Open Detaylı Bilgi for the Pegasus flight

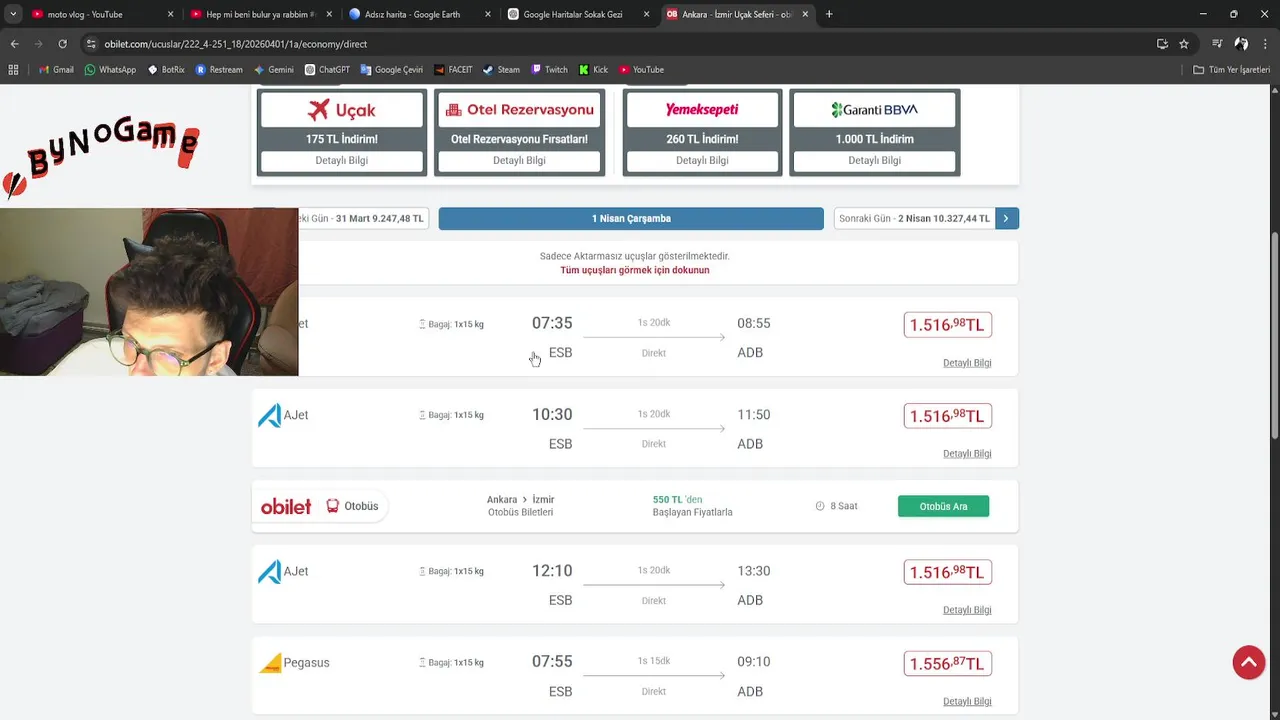967,702
